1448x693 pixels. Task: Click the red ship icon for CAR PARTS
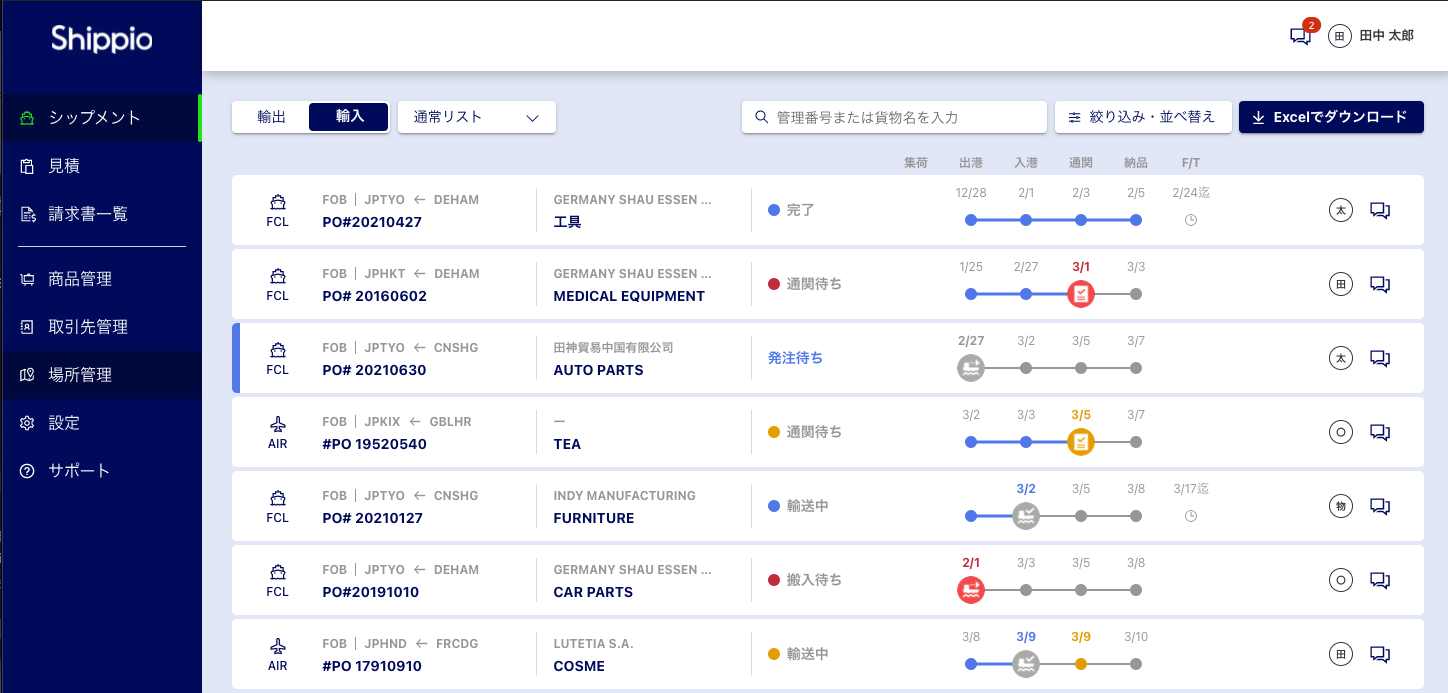coord(971,590)
